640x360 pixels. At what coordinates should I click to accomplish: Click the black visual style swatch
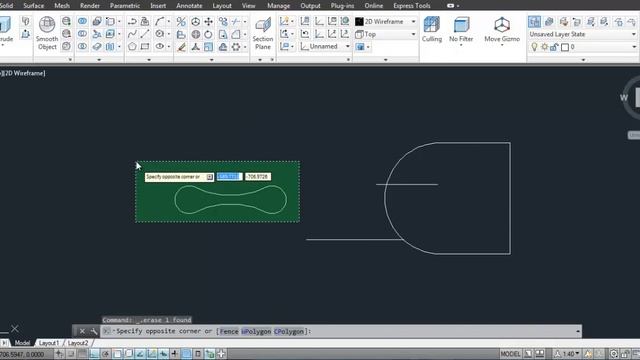click(359, 22)
